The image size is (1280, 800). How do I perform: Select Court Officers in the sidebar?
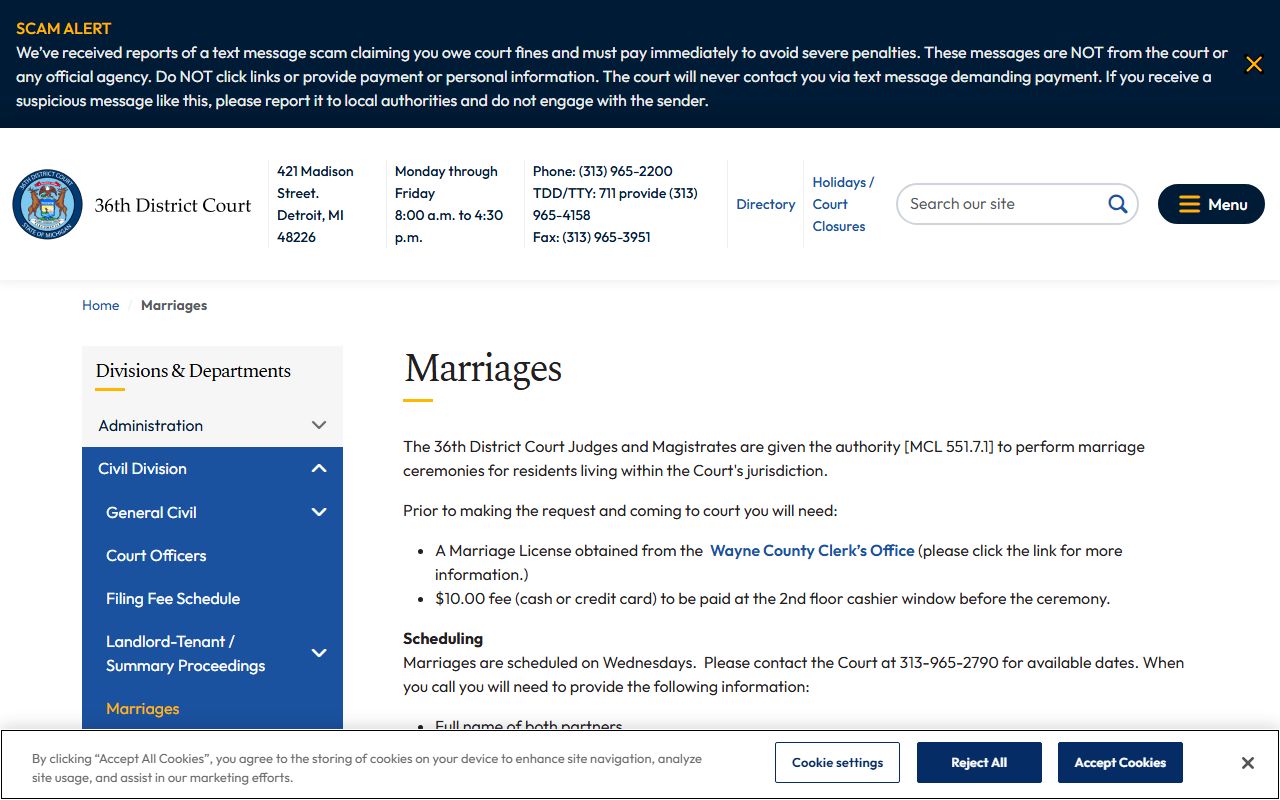pyautogui.click(x=156, y=555)
